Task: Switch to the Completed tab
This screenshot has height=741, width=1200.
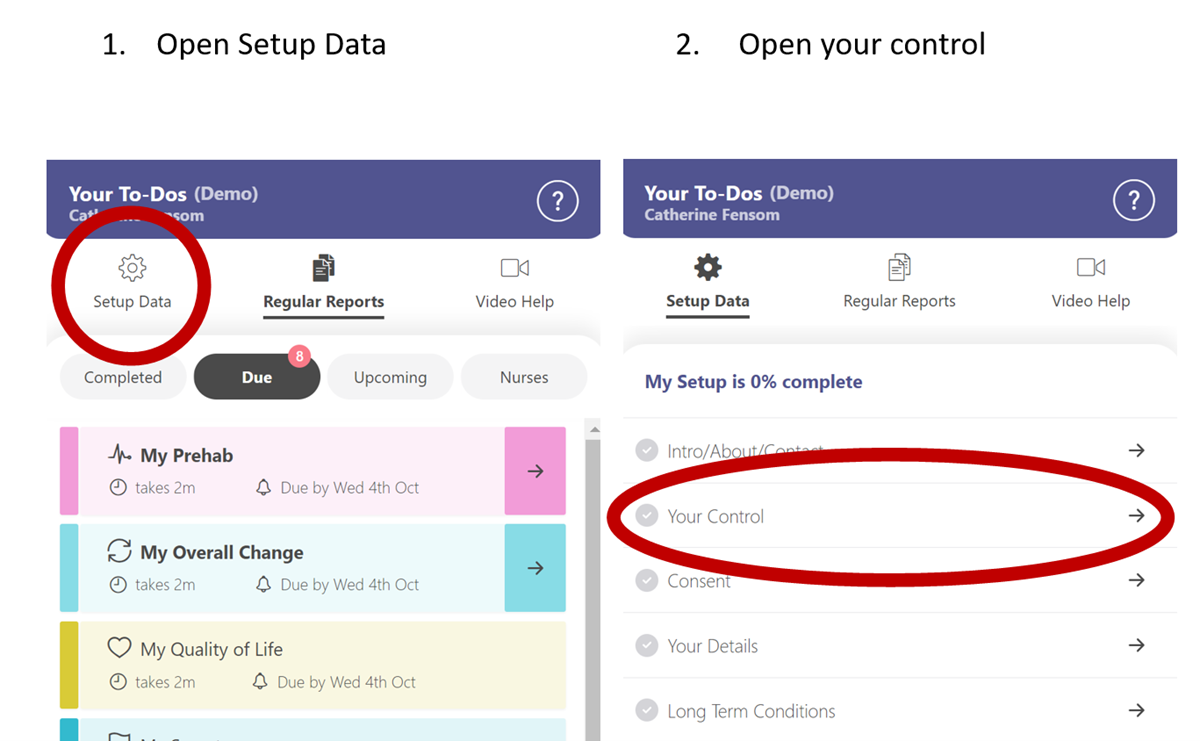Action: point(123,377)
